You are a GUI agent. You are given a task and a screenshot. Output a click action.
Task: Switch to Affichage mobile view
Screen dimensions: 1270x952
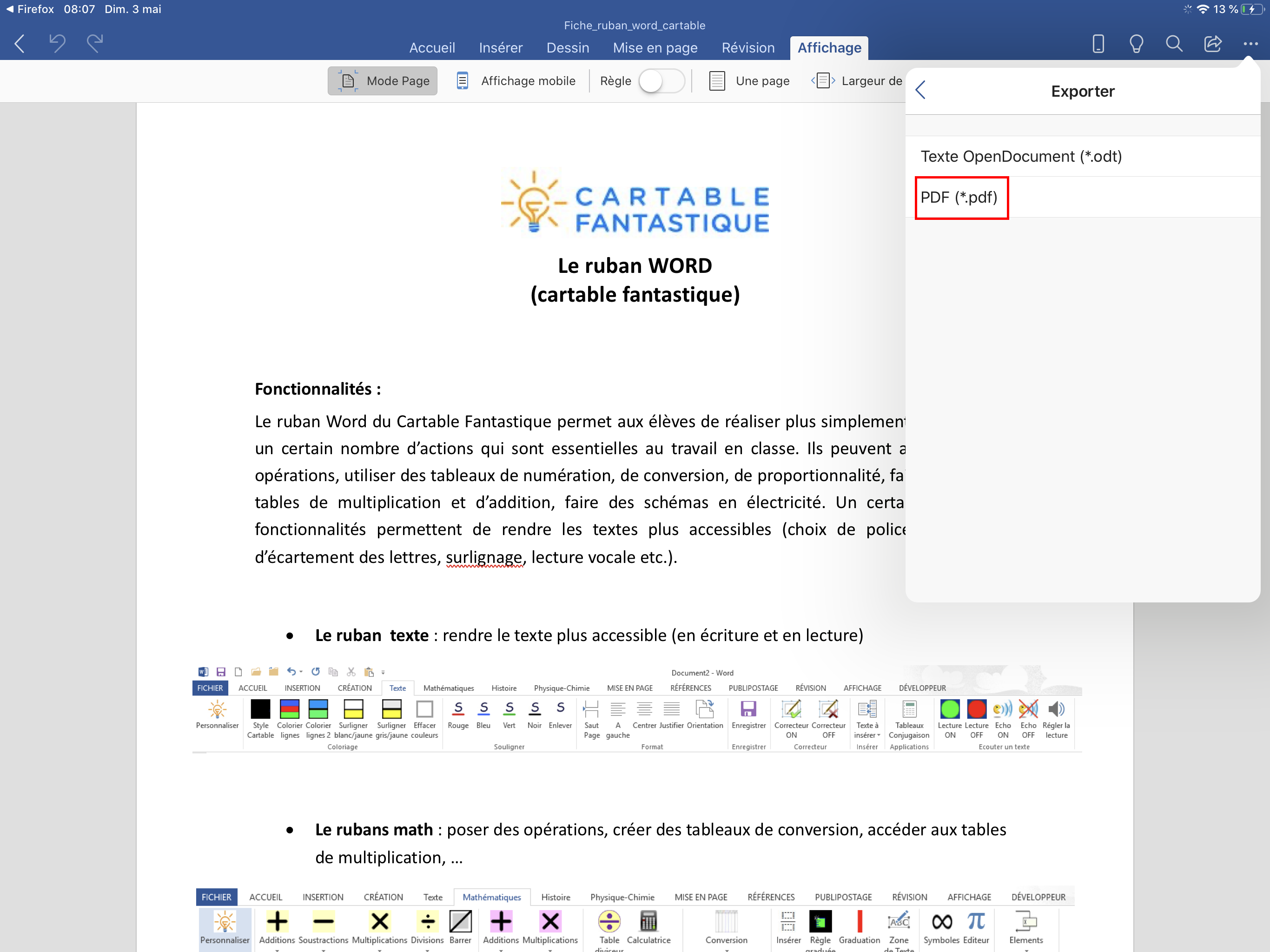[516, 81]
